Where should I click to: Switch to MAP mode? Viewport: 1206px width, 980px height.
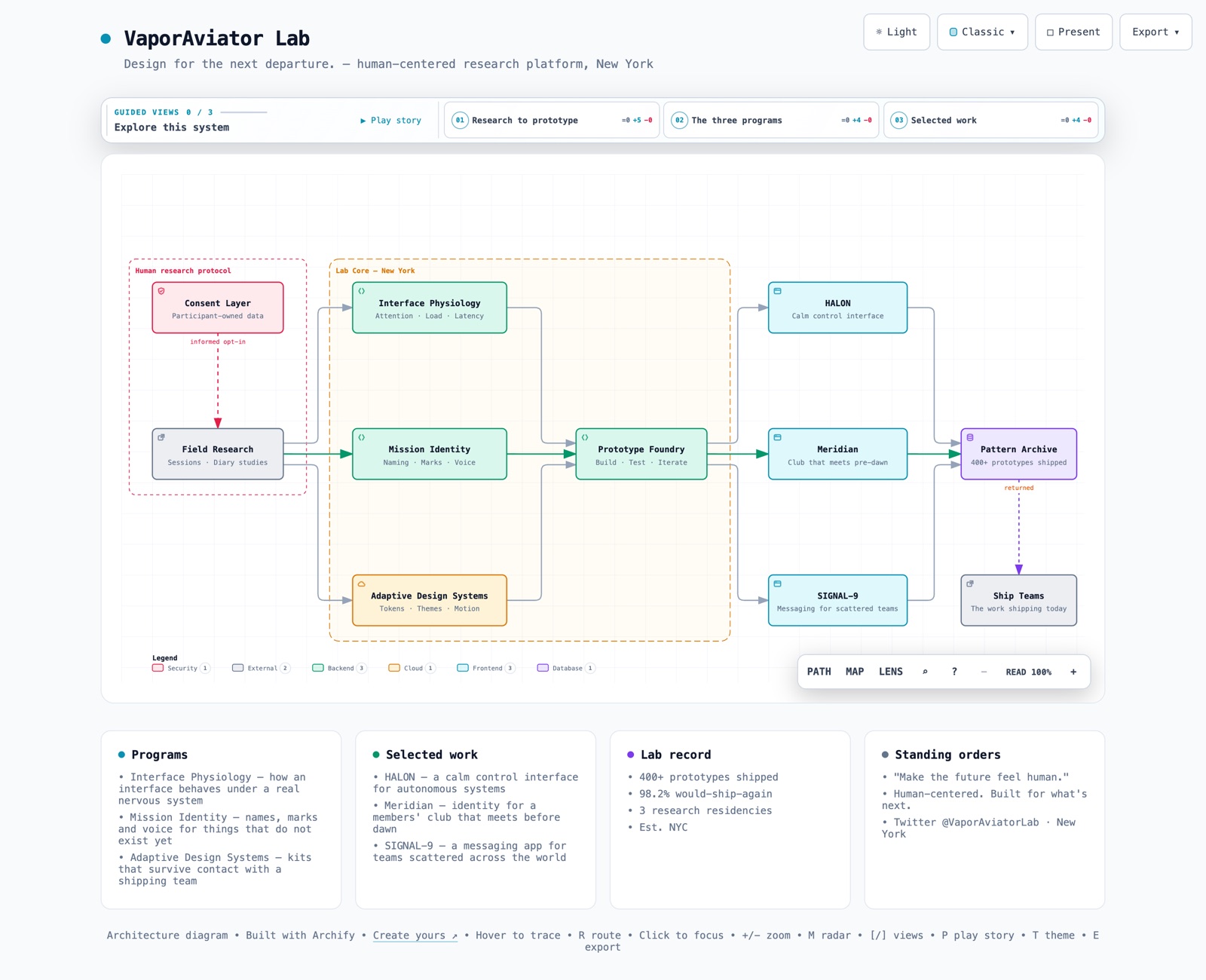855,672
